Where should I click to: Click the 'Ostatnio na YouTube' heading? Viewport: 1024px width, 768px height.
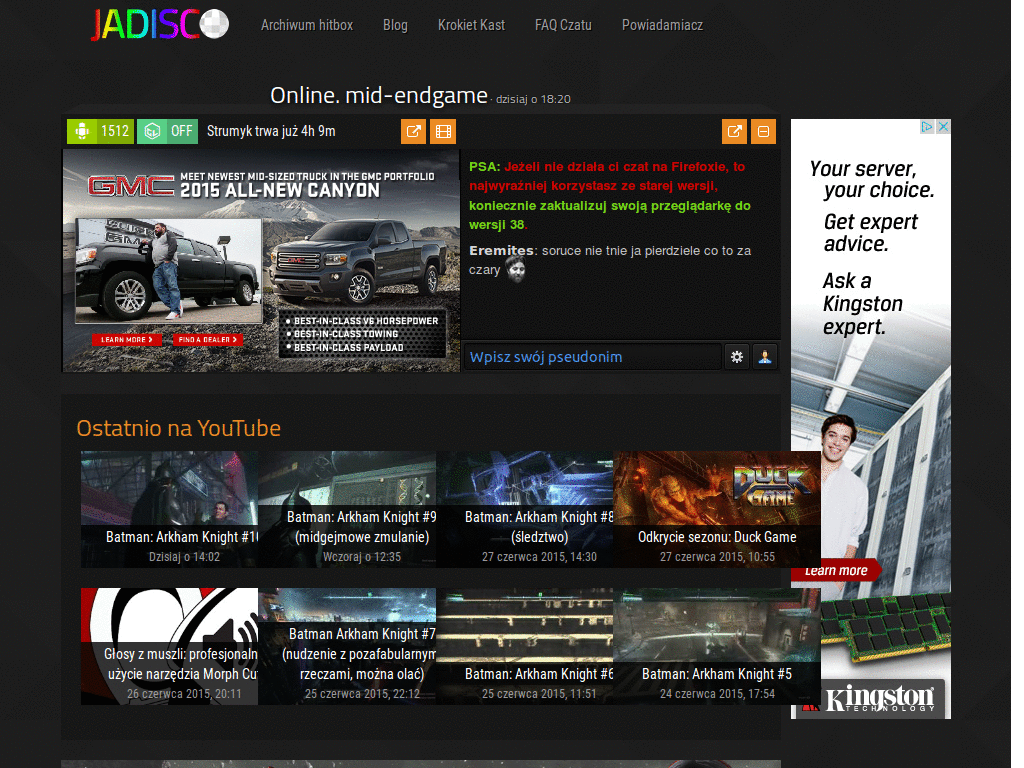coord(178,428)
